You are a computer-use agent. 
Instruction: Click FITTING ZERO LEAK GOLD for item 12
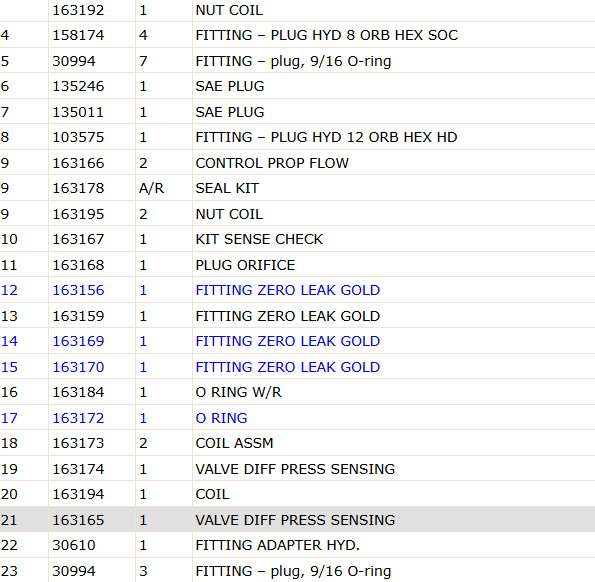coord(288,290)
